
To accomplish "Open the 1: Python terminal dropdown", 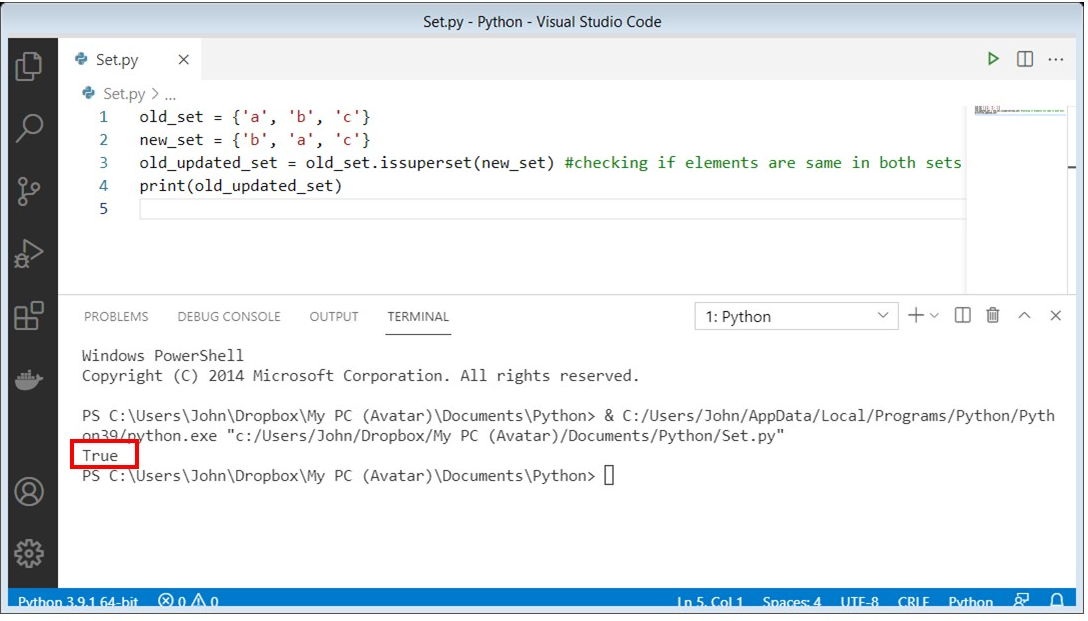I will coord(795,315).
